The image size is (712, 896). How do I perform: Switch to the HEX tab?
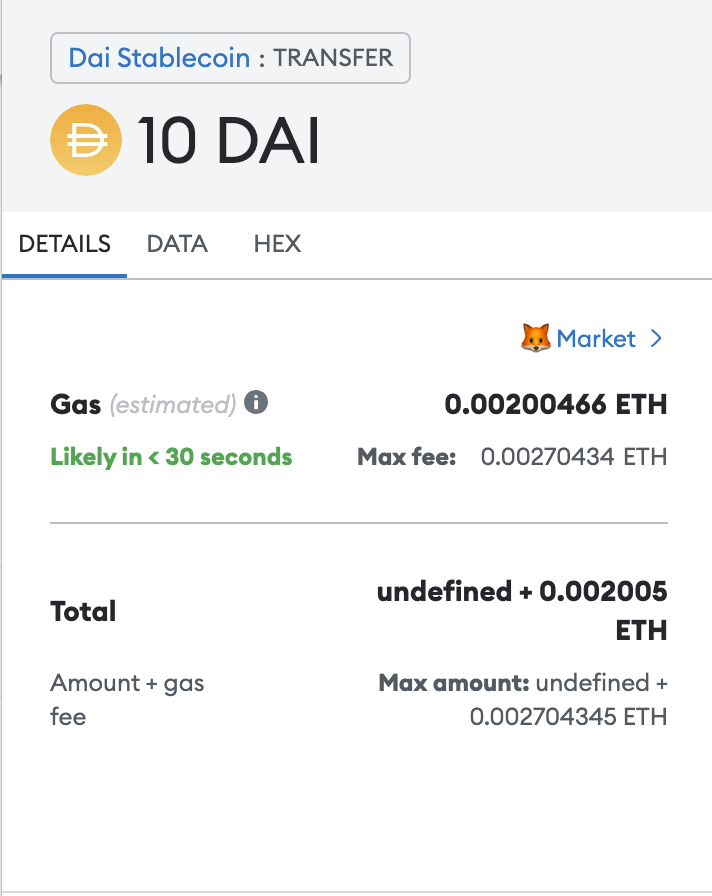pos(277,244)
